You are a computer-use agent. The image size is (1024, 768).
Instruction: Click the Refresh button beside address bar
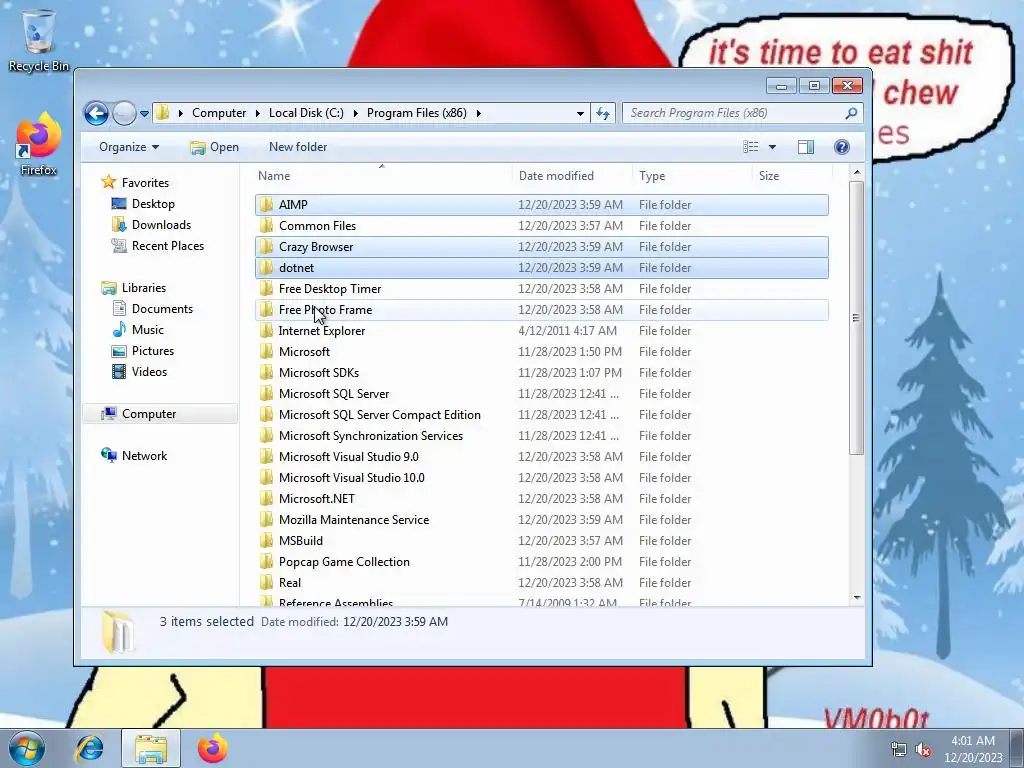[603, 113]
